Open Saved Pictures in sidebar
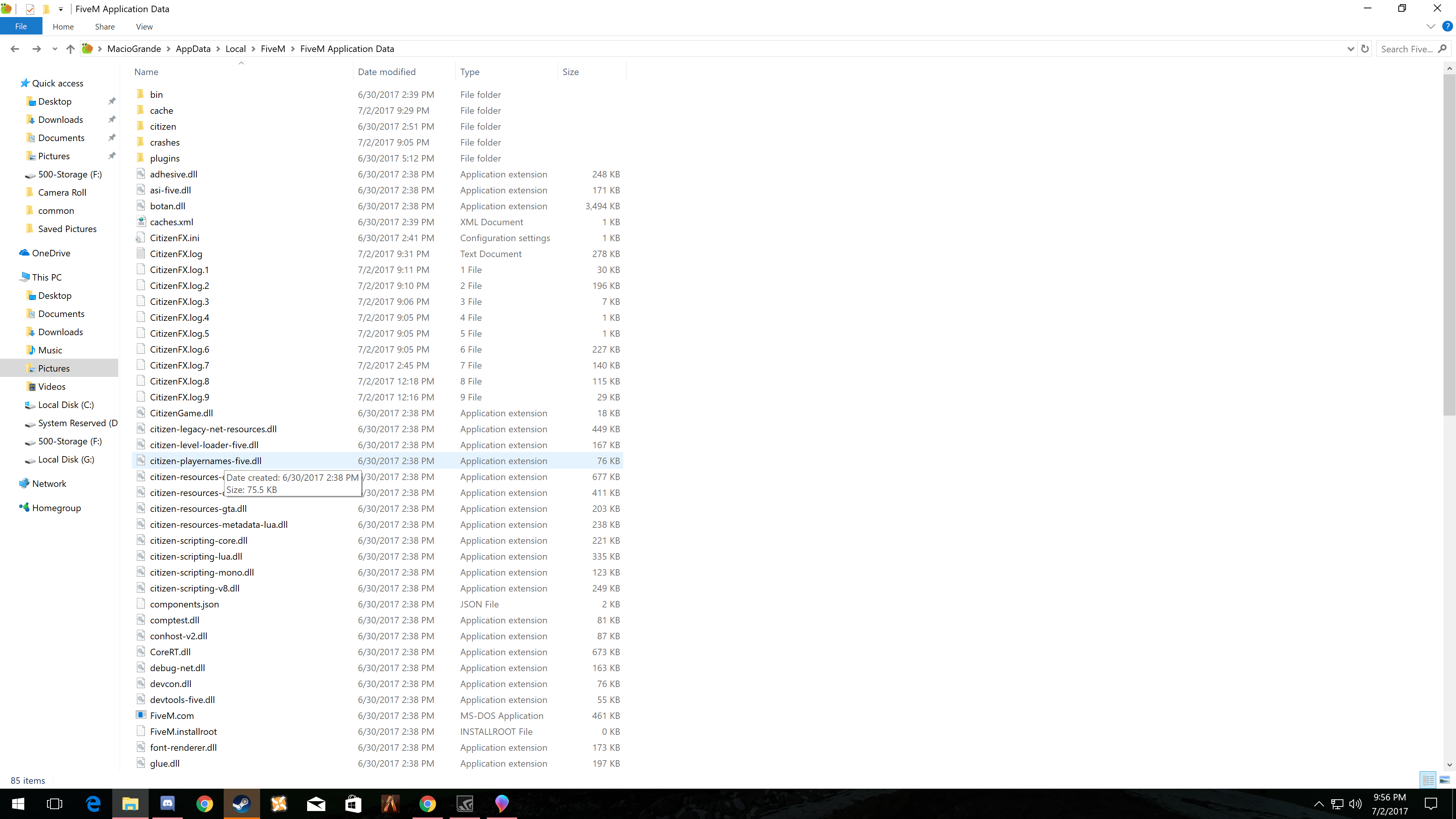Screen dimensions: 1456x819 point(67,229)
